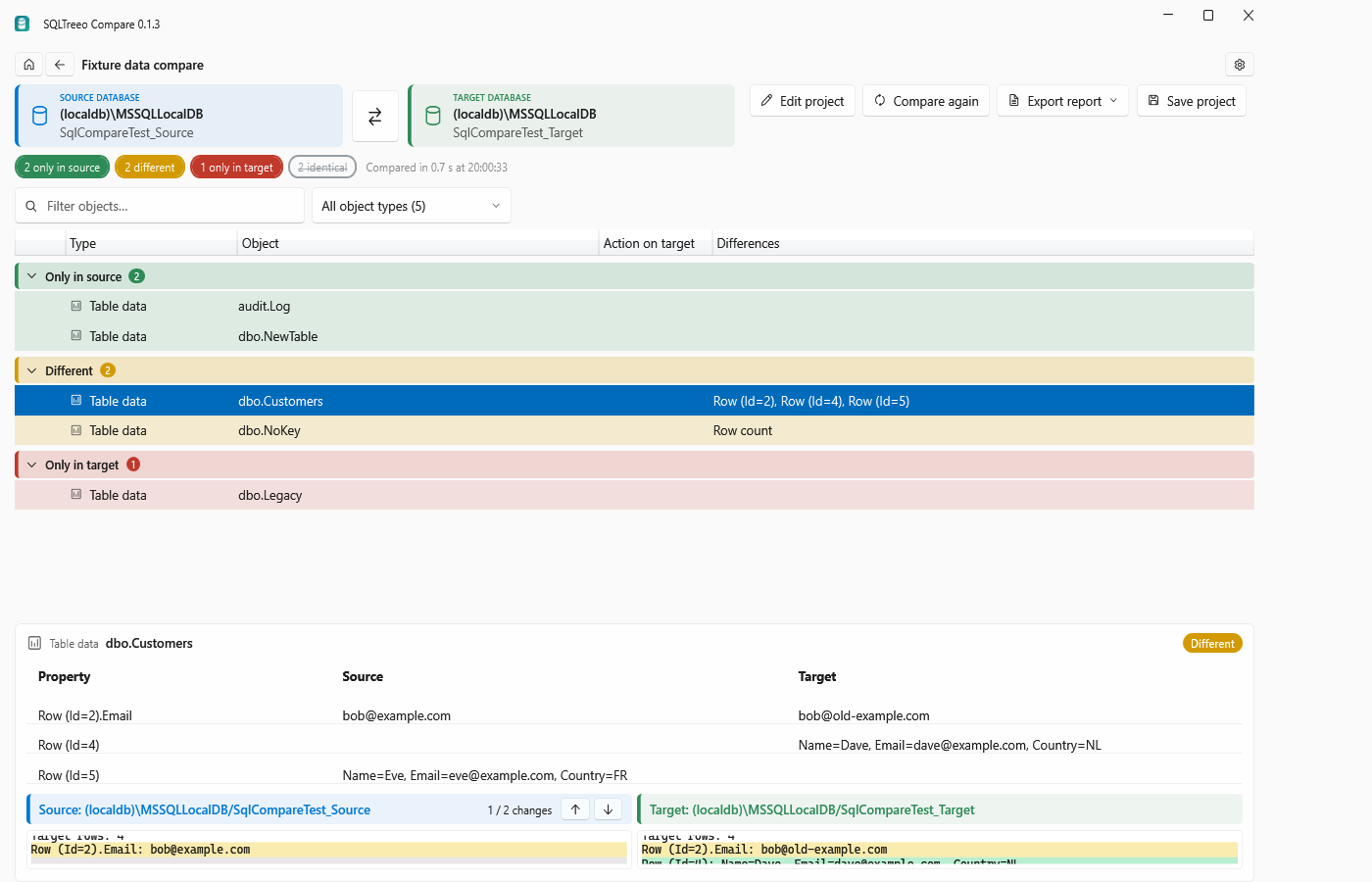Toggle the '2 only in source' filter
The image size is (1372, 882).
63,168
